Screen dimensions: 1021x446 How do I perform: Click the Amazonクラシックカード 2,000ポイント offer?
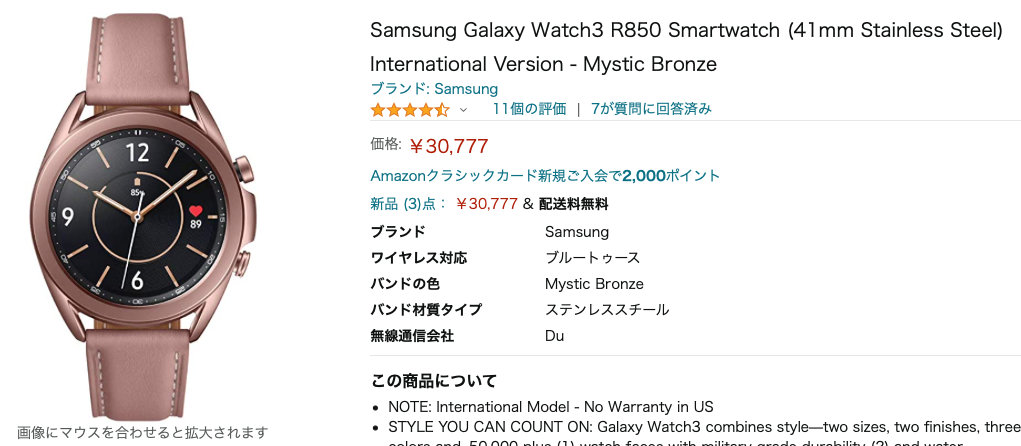[x=545, y=176]
